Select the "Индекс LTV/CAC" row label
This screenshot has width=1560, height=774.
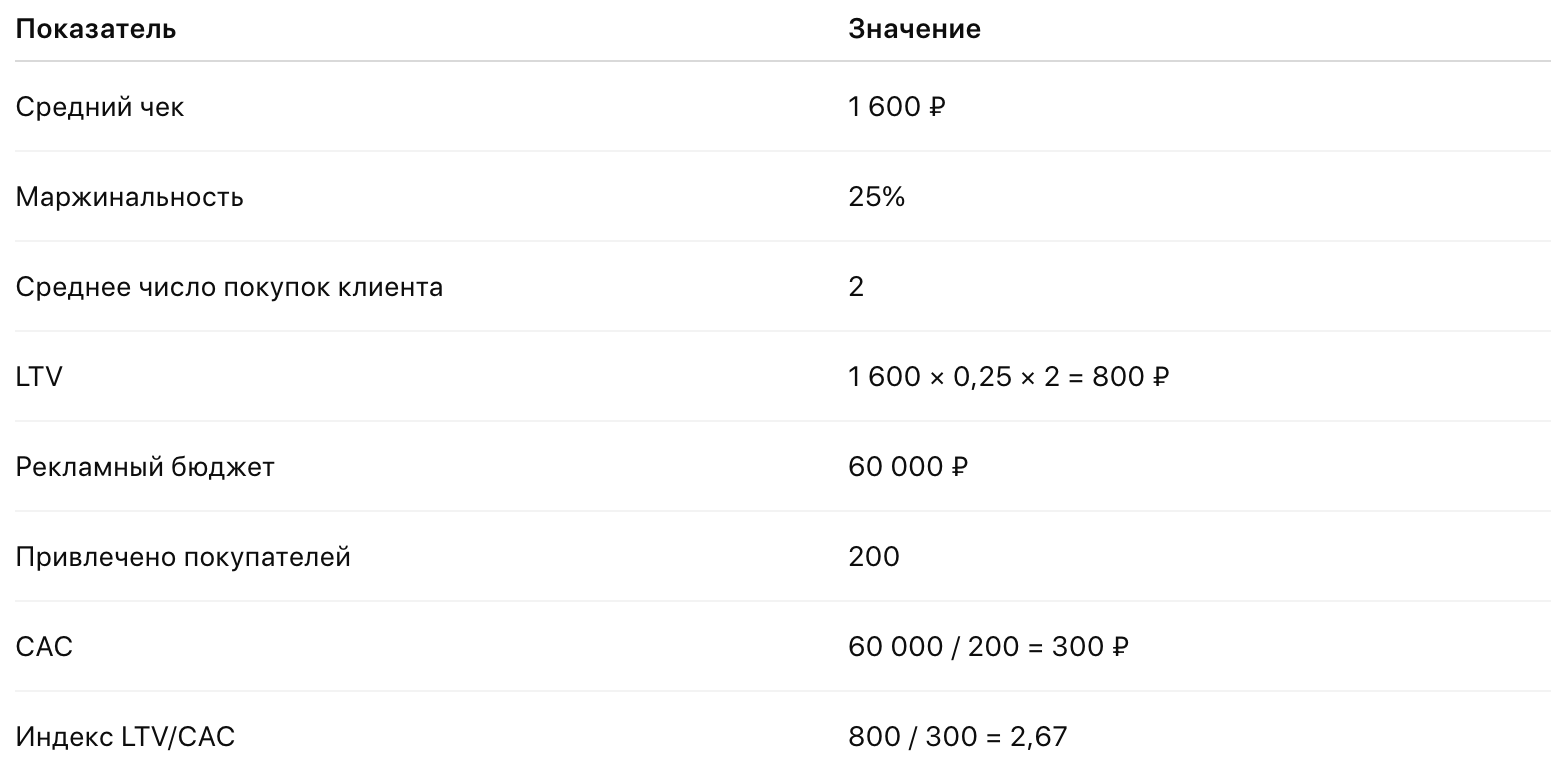pos(125,737)
